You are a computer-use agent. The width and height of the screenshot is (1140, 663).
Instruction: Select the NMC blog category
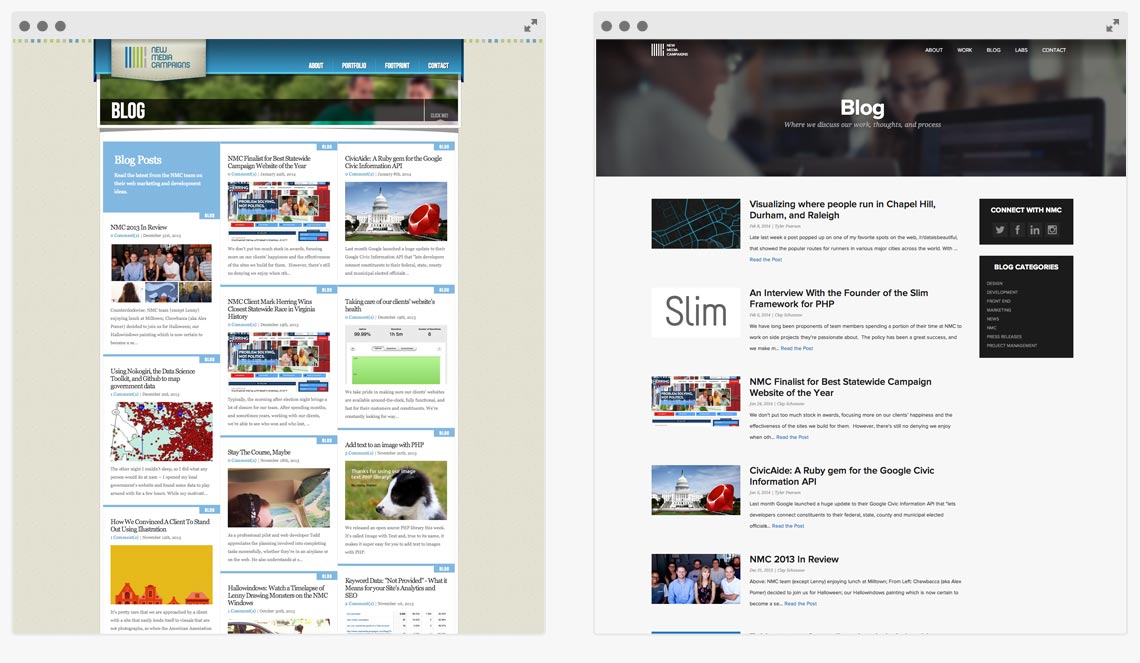[991, 328]
